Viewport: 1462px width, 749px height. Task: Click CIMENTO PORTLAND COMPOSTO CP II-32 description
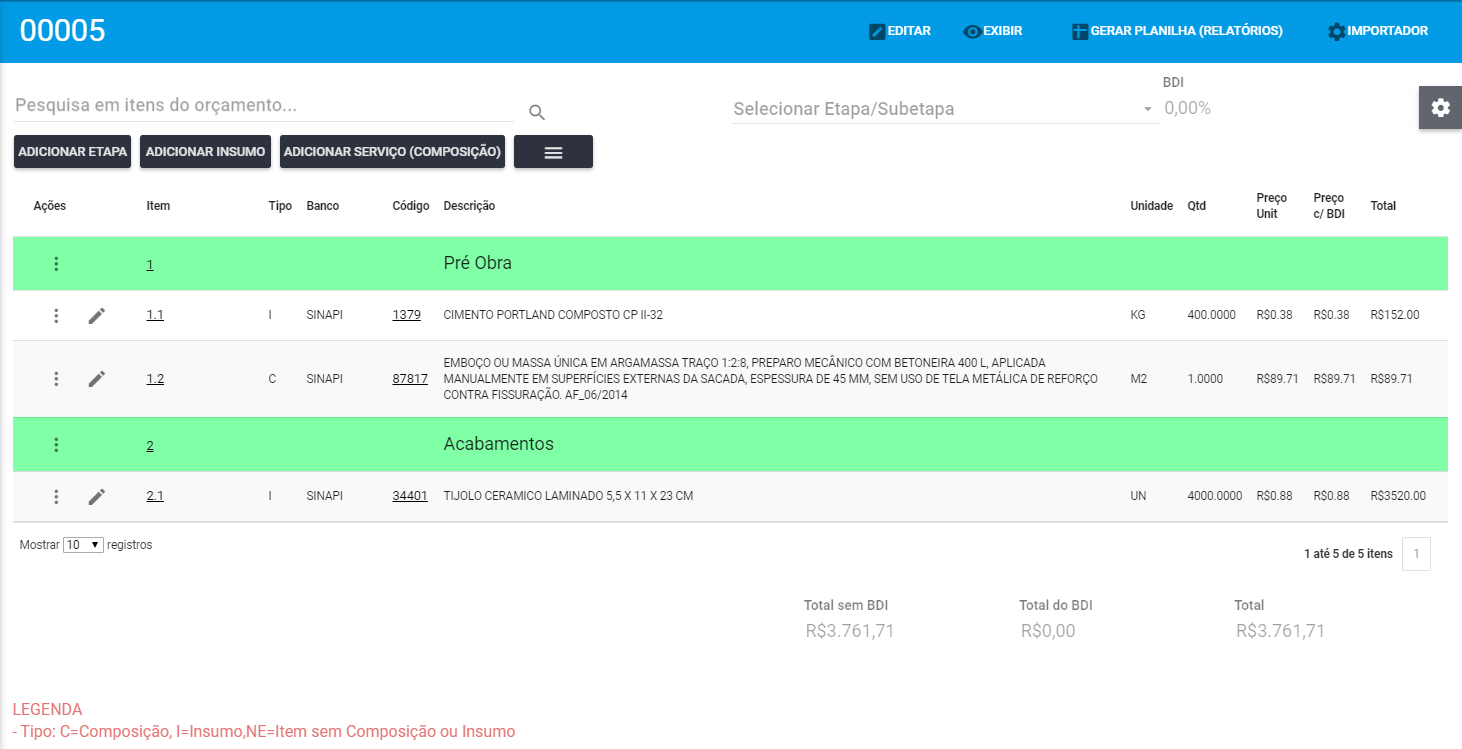[x=553, y=315]
